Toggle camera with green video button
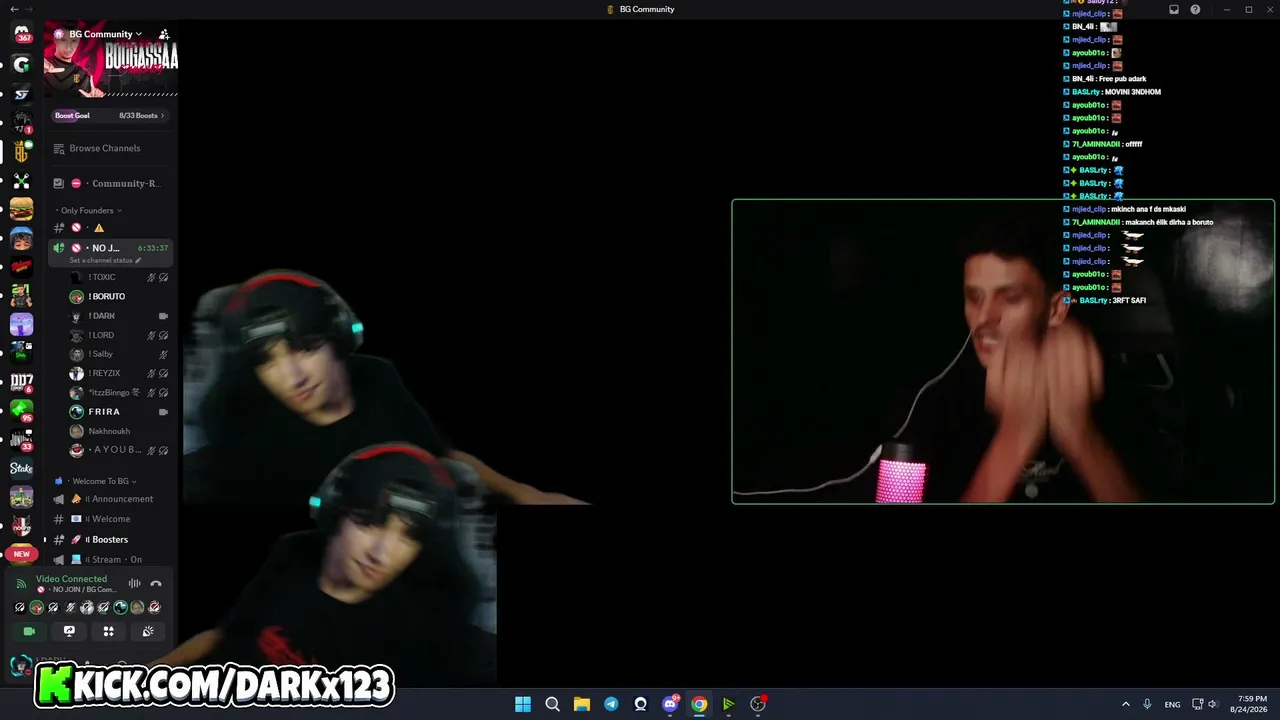The image size is (1280, 720). tap(29, 631)
